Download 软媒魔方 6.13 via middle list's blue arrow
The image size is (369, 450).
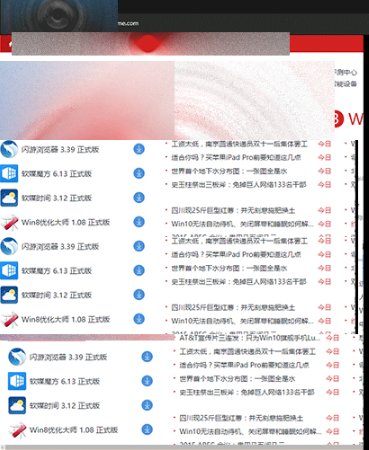[x=139, y=270]
